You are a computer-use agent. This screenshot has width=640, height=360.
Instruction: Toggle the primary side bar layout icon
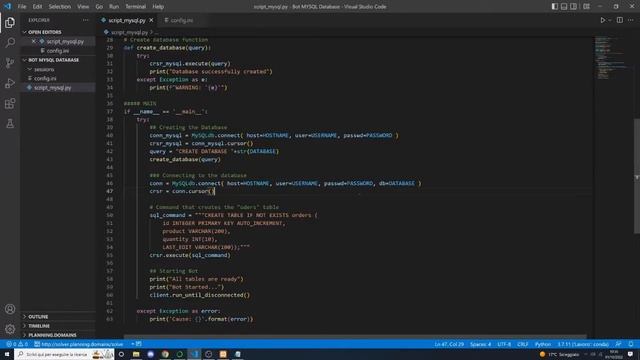555,7
